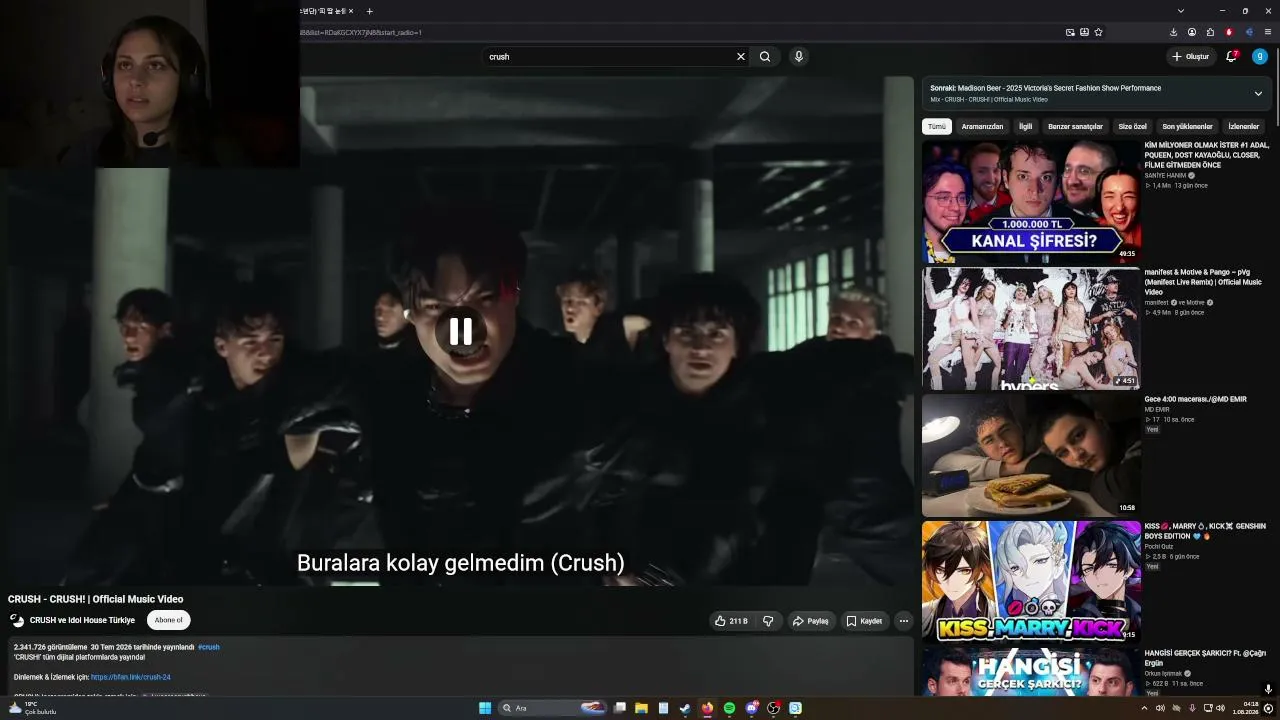Open the browser downloads arrow icon
1280x720 pixels.
pos(1174,32)
